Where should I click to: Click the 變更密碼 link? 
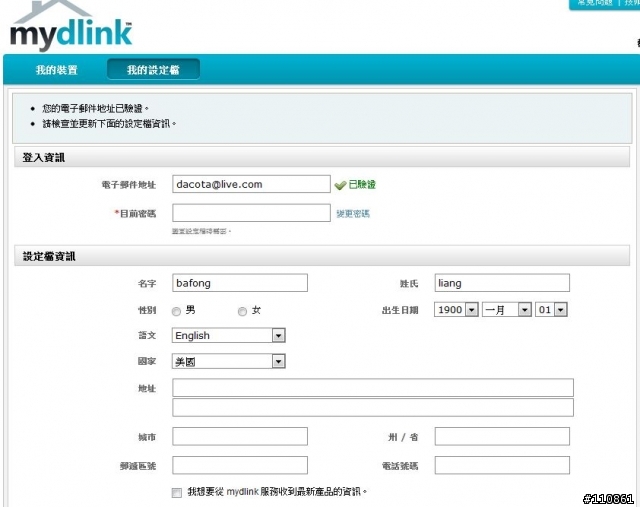[x=353, y=213]
